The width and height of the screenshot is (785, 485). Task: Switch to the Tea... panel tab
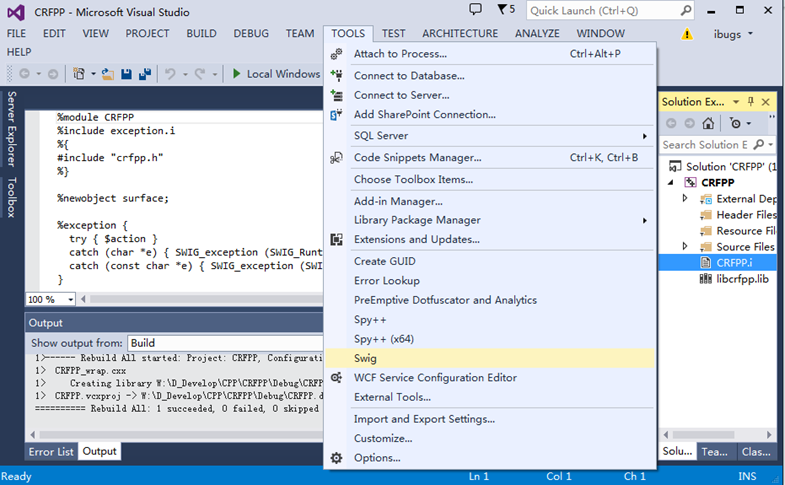714,451
